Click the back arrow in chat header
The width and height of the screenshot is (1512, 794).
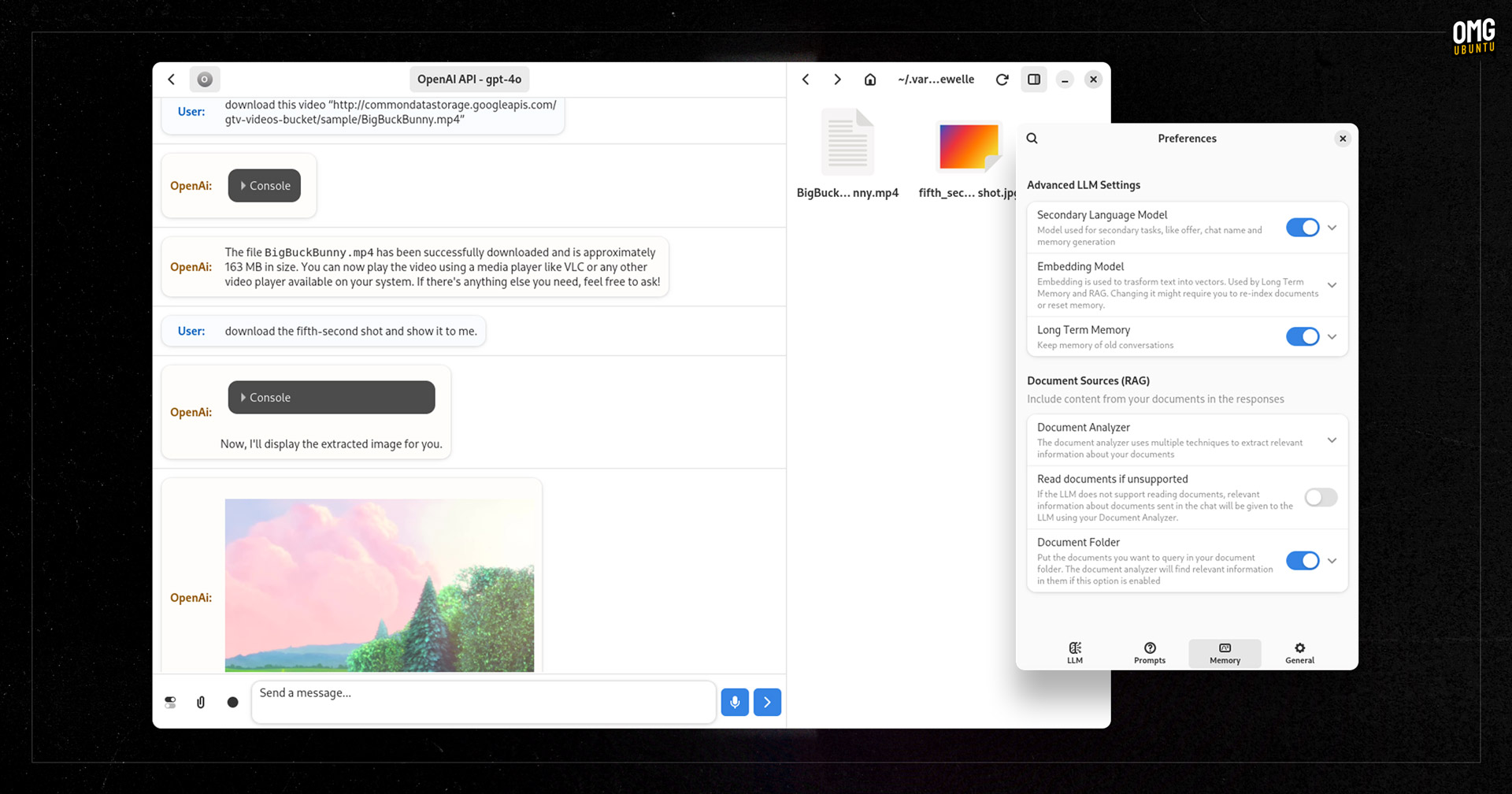pos(172,80)
